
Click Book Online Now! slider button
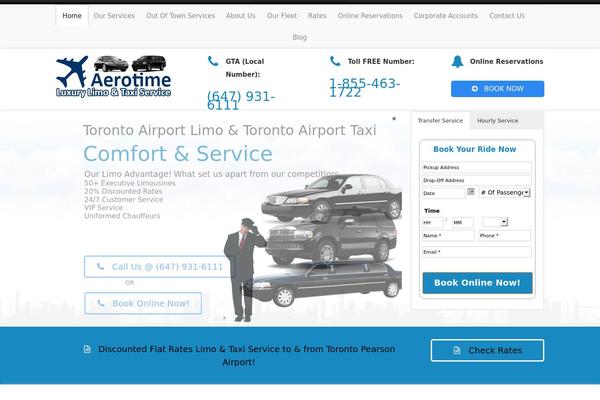143,304
